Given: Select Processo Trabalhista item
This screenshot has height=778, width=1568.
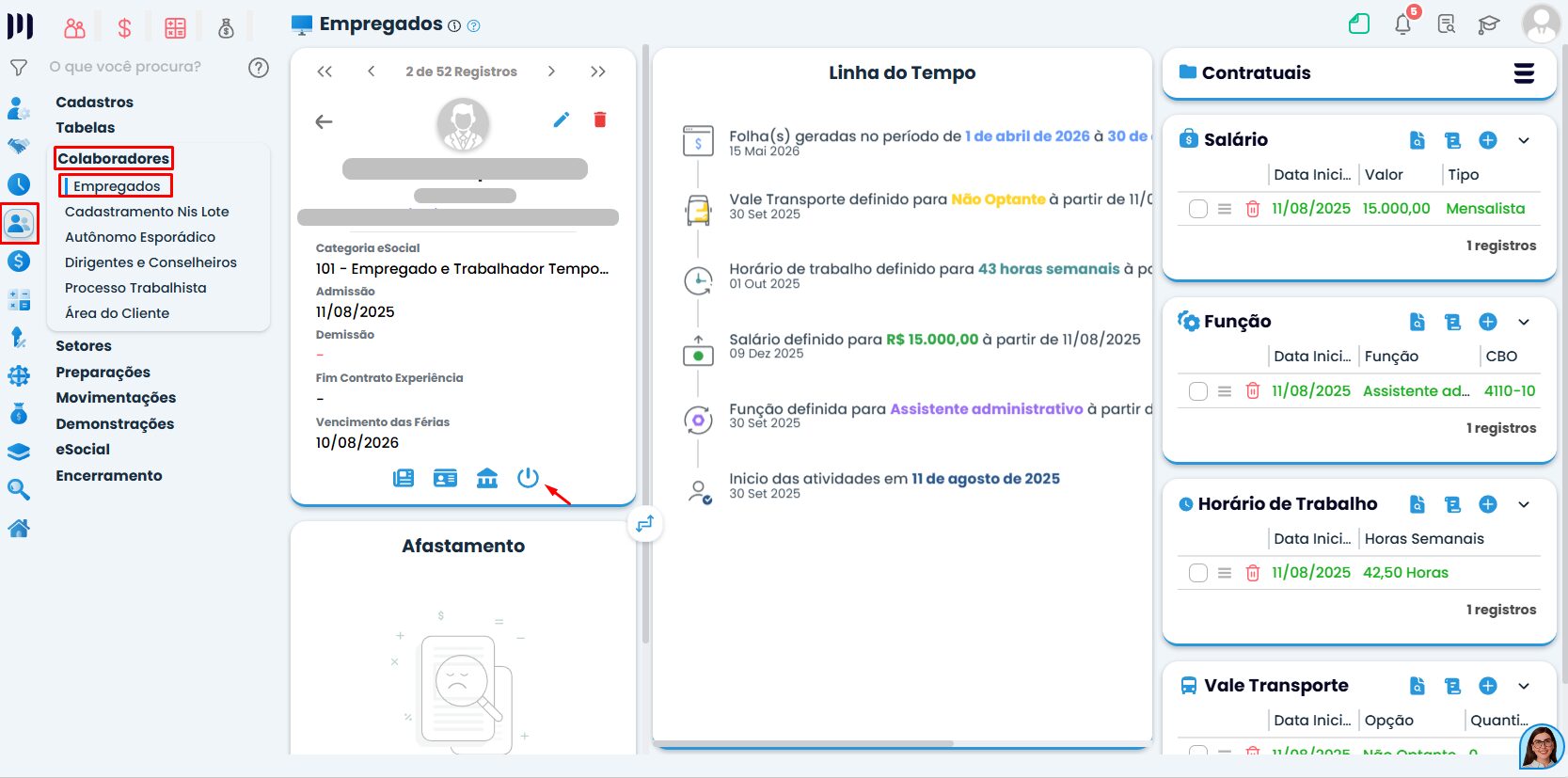Looking at the screenshot, I should pos(135,288).
